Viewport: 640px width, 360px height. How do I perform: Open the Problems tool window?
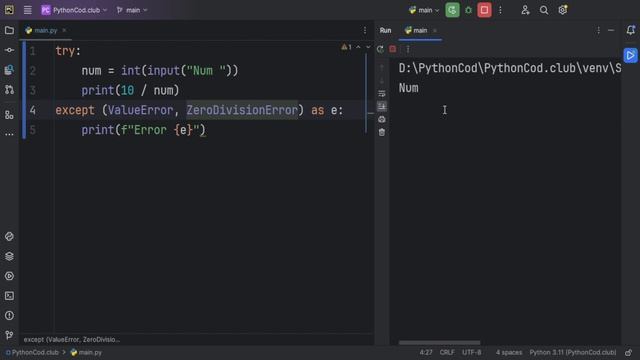(x=9, y=316)
